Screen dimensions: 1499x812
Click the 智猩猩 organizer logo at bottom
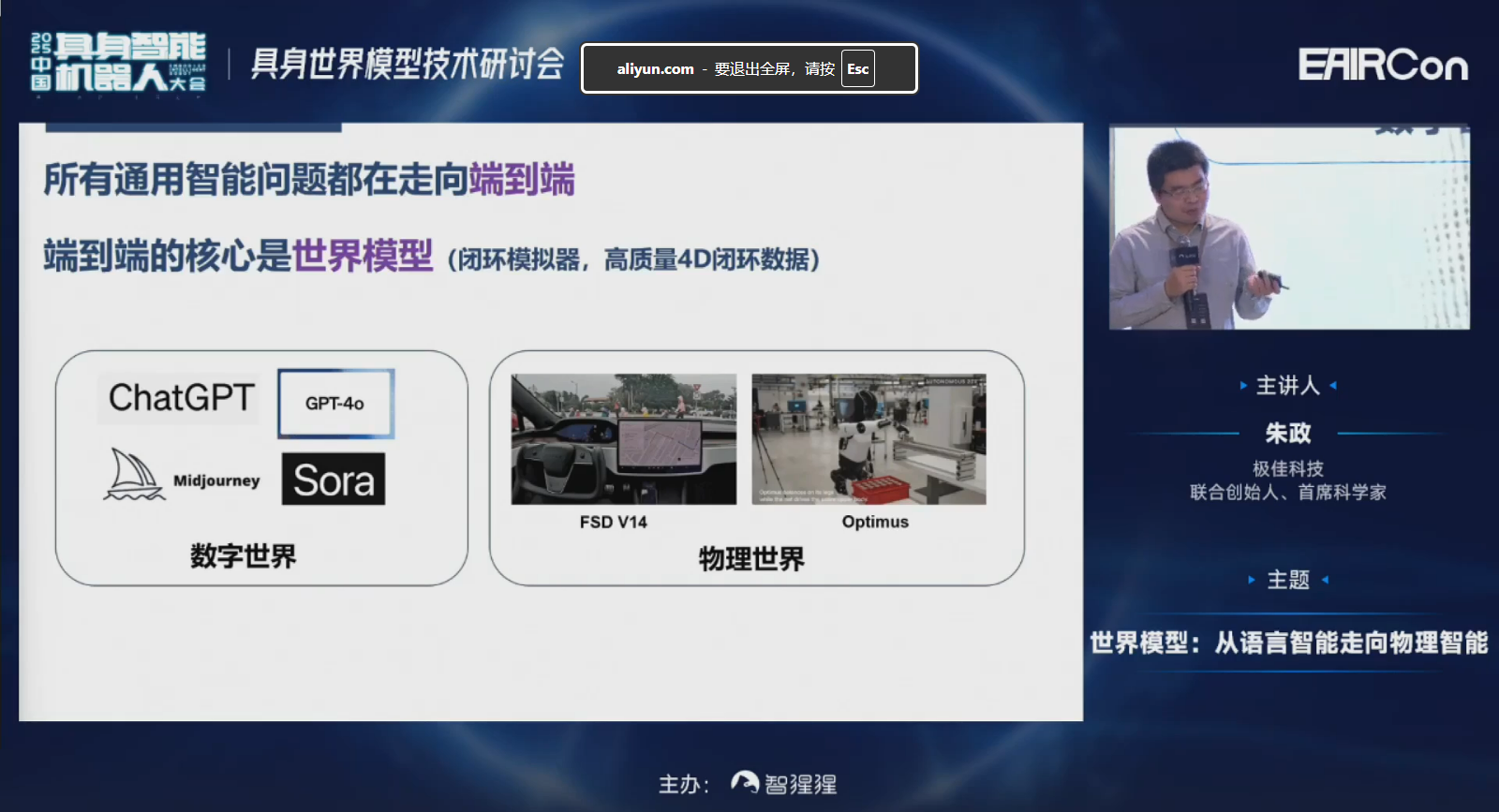coord(784,784)
